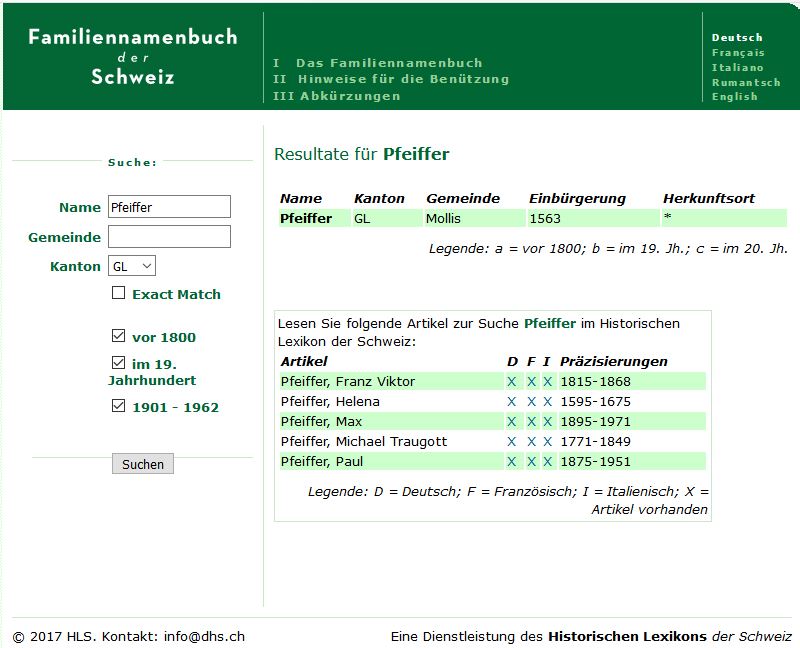
Task: Open Italian article for Max Pfeiffer
Action: pyautogui.click(x=547, y=422)
